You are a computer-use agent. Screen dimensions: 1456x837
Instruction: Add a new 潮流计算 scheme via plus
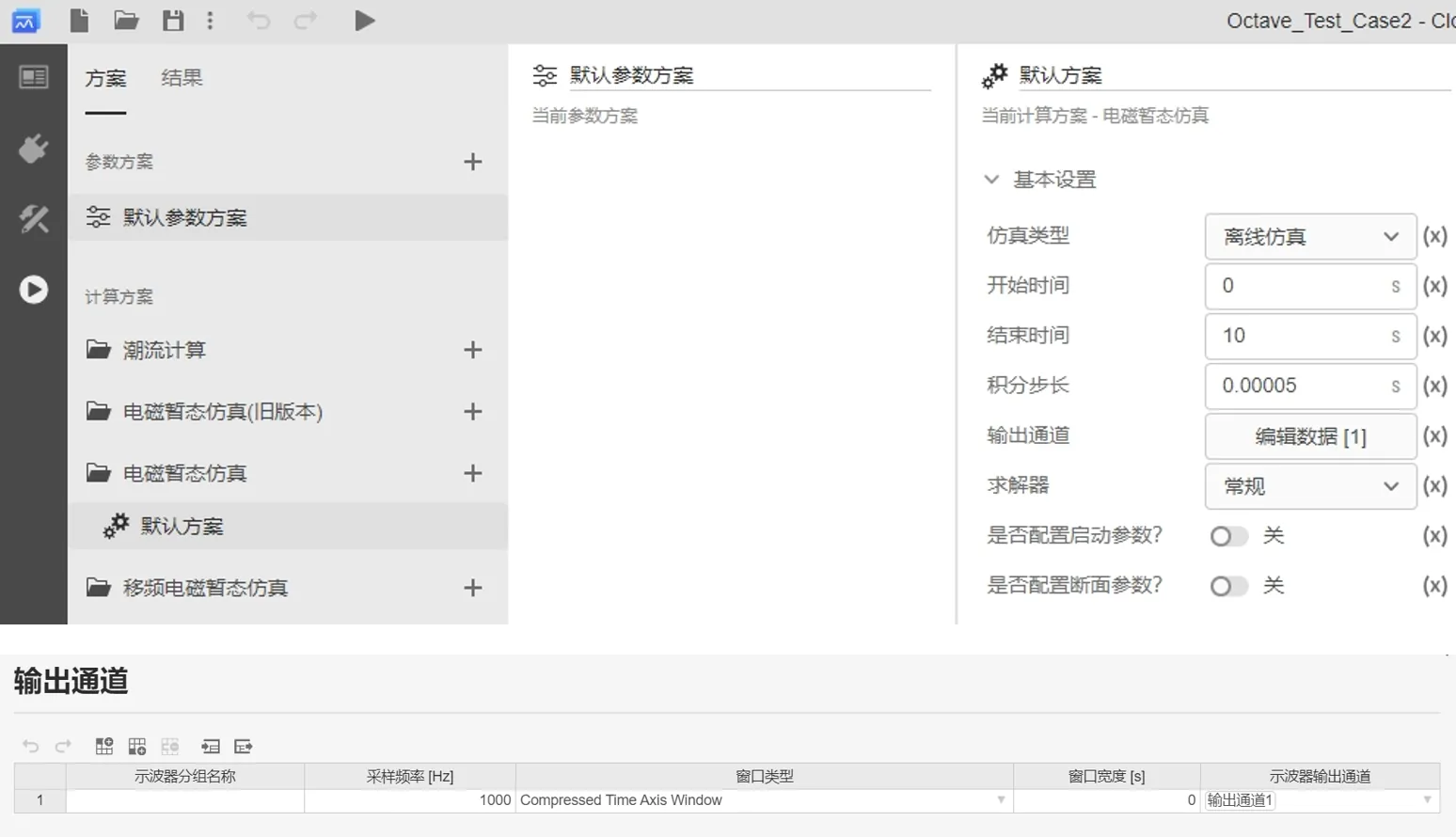click(x=473, y=349)
